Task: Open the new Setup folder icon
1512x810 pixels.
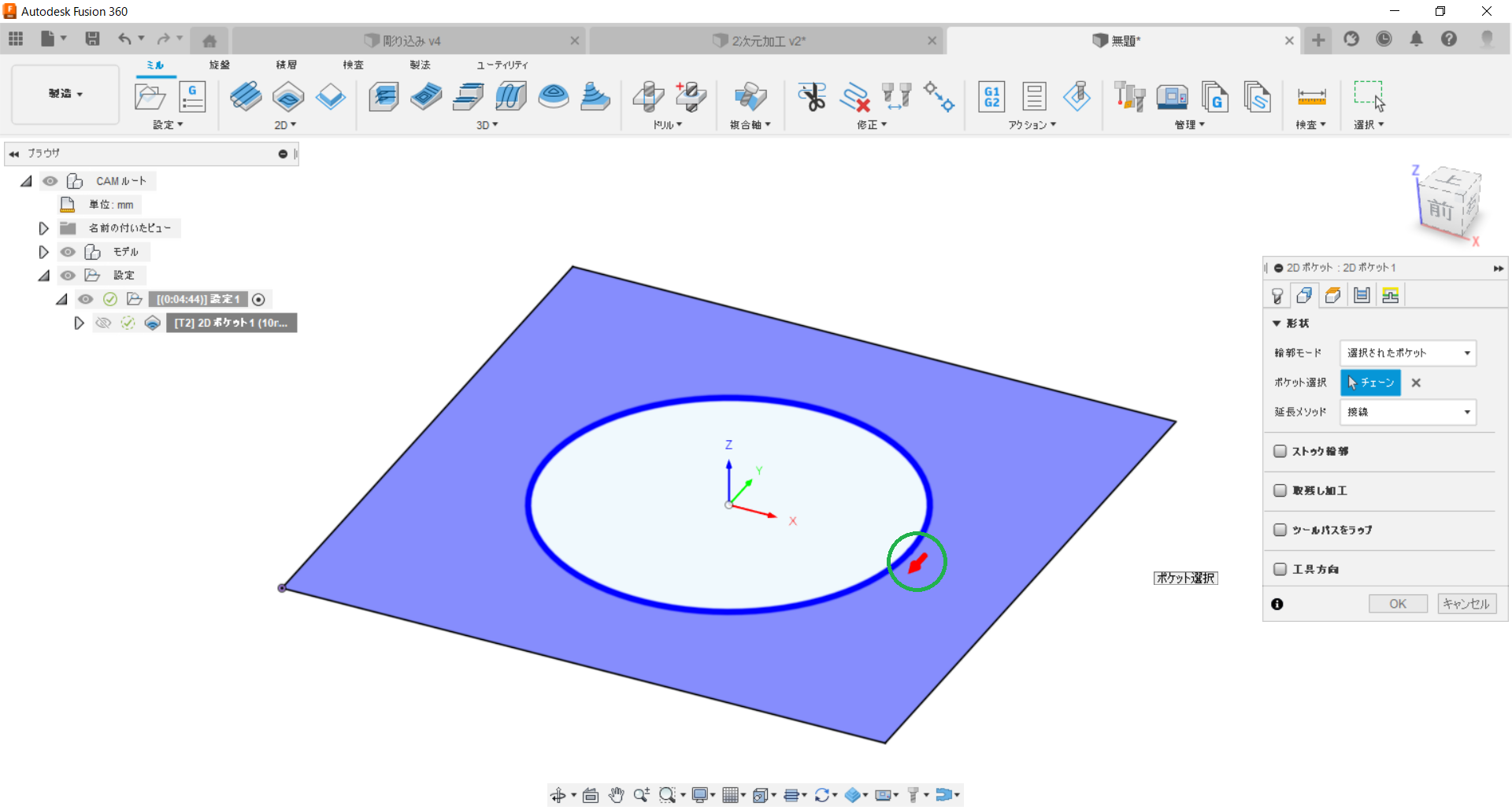Action: [150, 97]
